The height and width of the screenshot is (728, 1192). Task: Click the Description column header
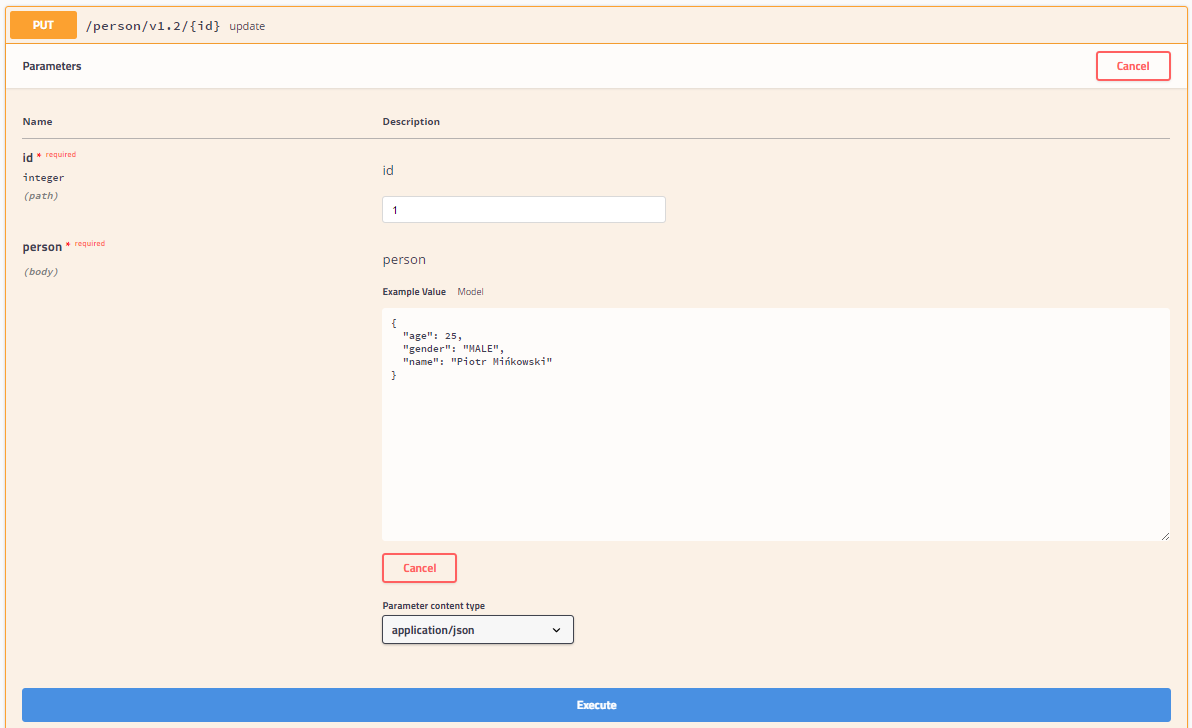(x=411, y=122)
